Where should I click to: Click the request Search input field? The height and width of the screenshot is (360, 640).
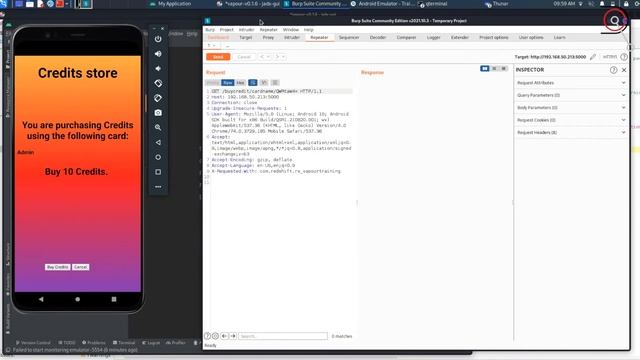click(283, 336)
